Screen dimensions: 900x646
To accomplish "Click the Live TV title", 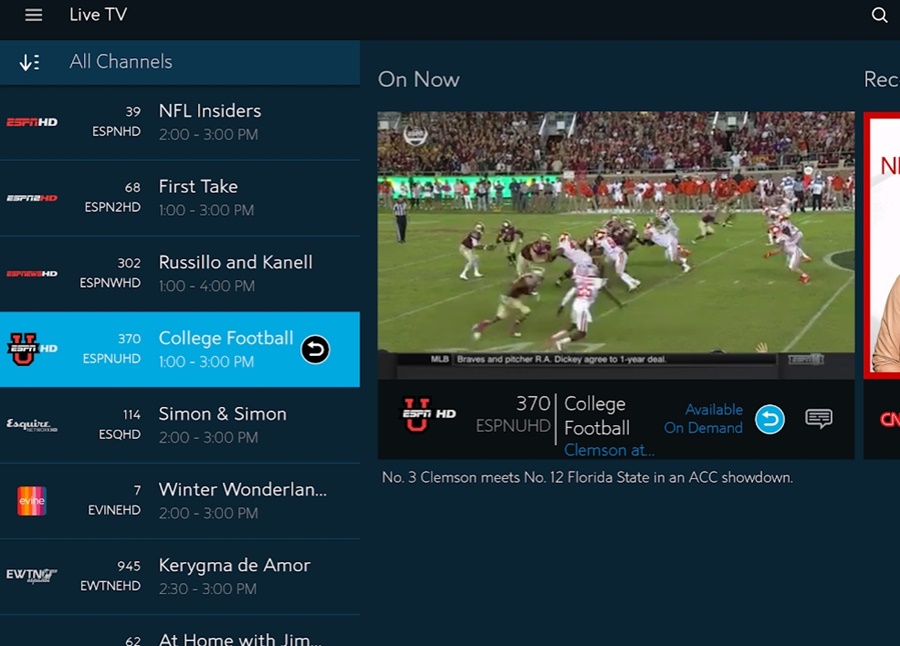I will coord(98,15).
